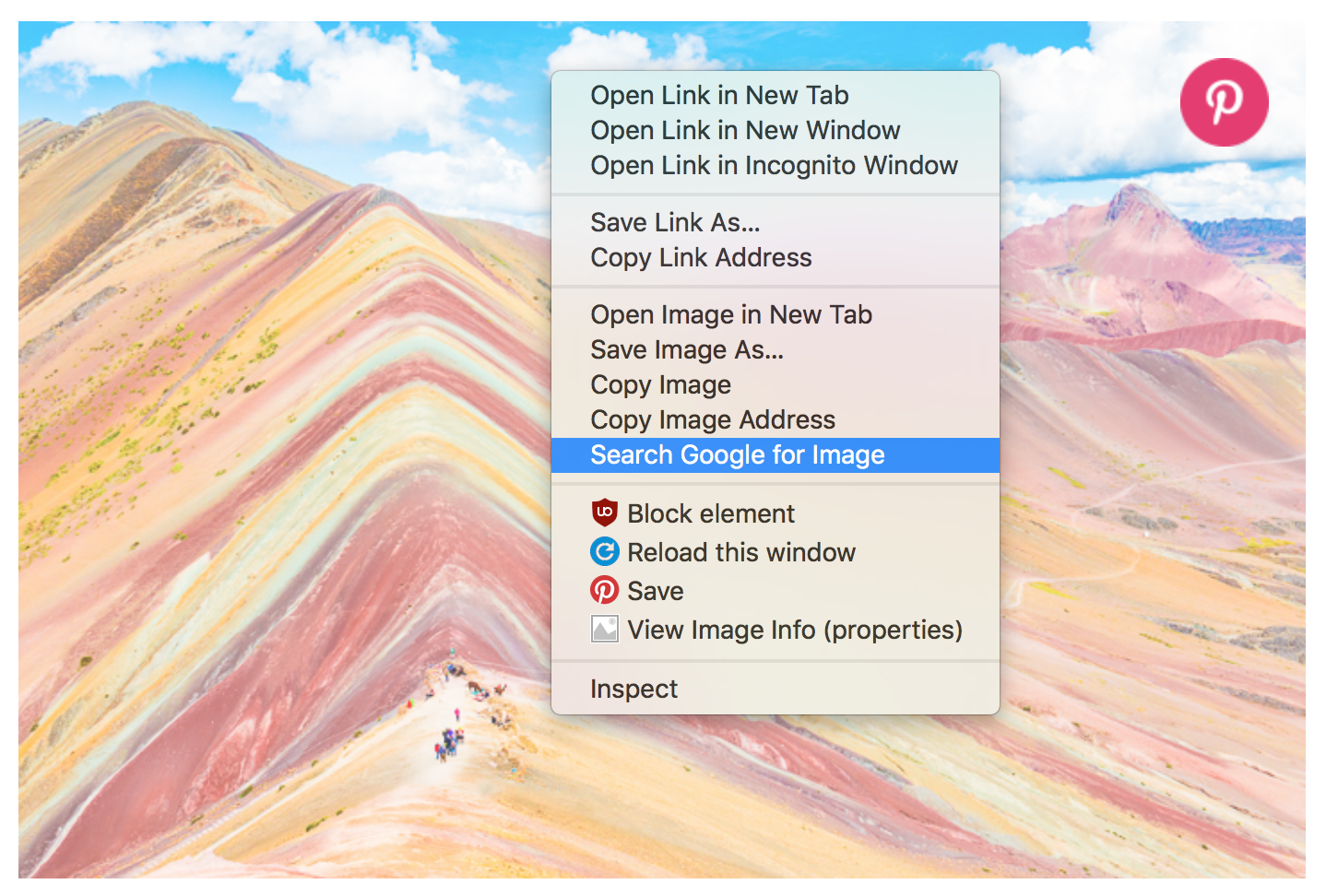Open the image in a new tab

(x=730, y=314)
